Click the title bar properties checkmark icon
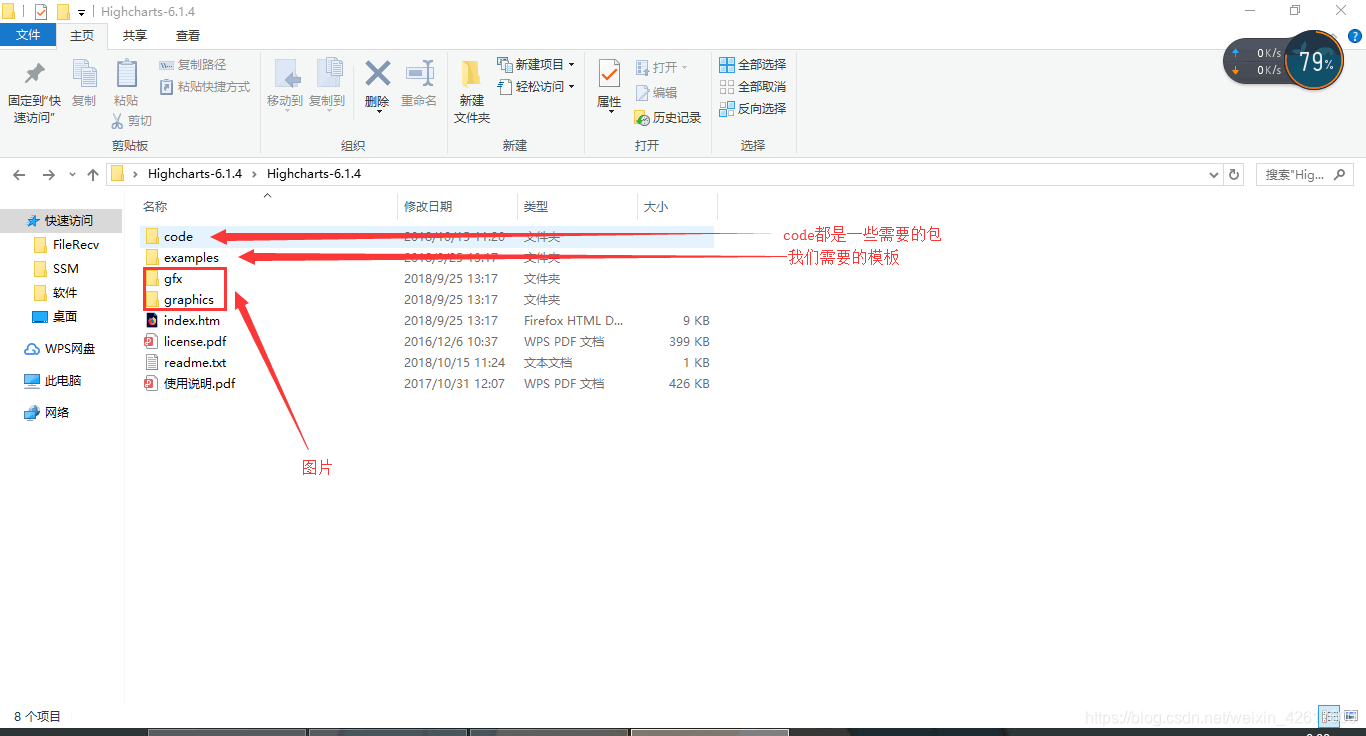This screenshot has height=736, width=1366. [41, 12]
